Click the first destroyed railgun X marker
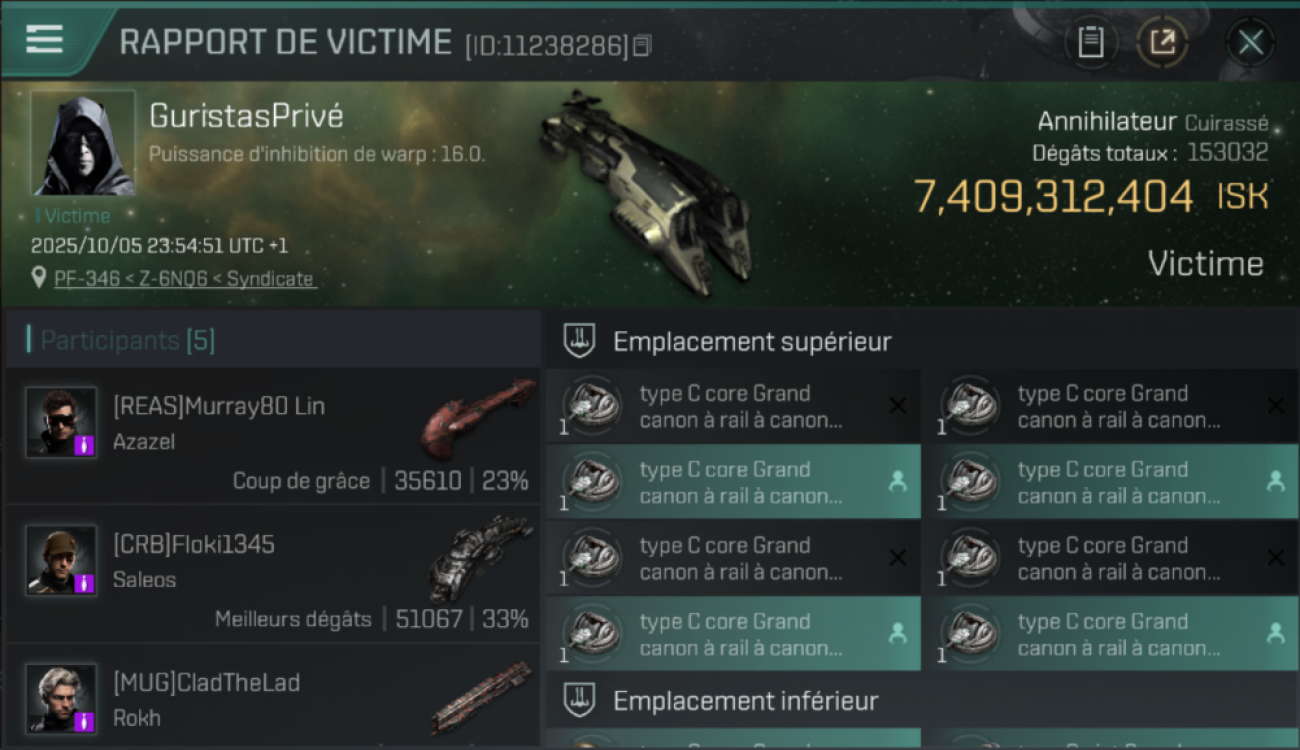Image resolution: width=1300 pixels, height=750 pixels. pyautogui.click(x=897, y=405)
